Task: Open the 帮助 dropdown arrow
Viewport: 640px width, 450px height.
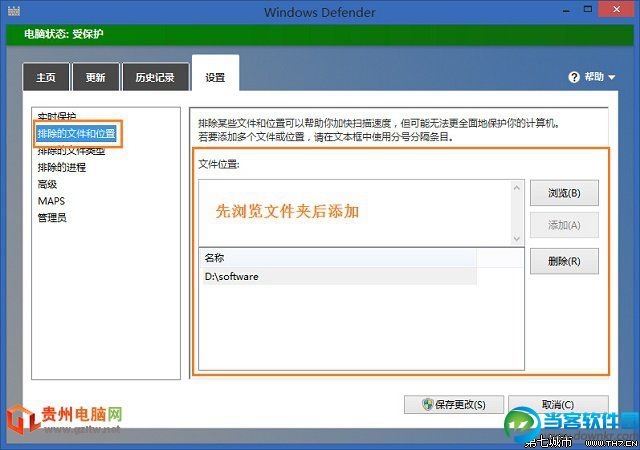Action: pos(611,77)
